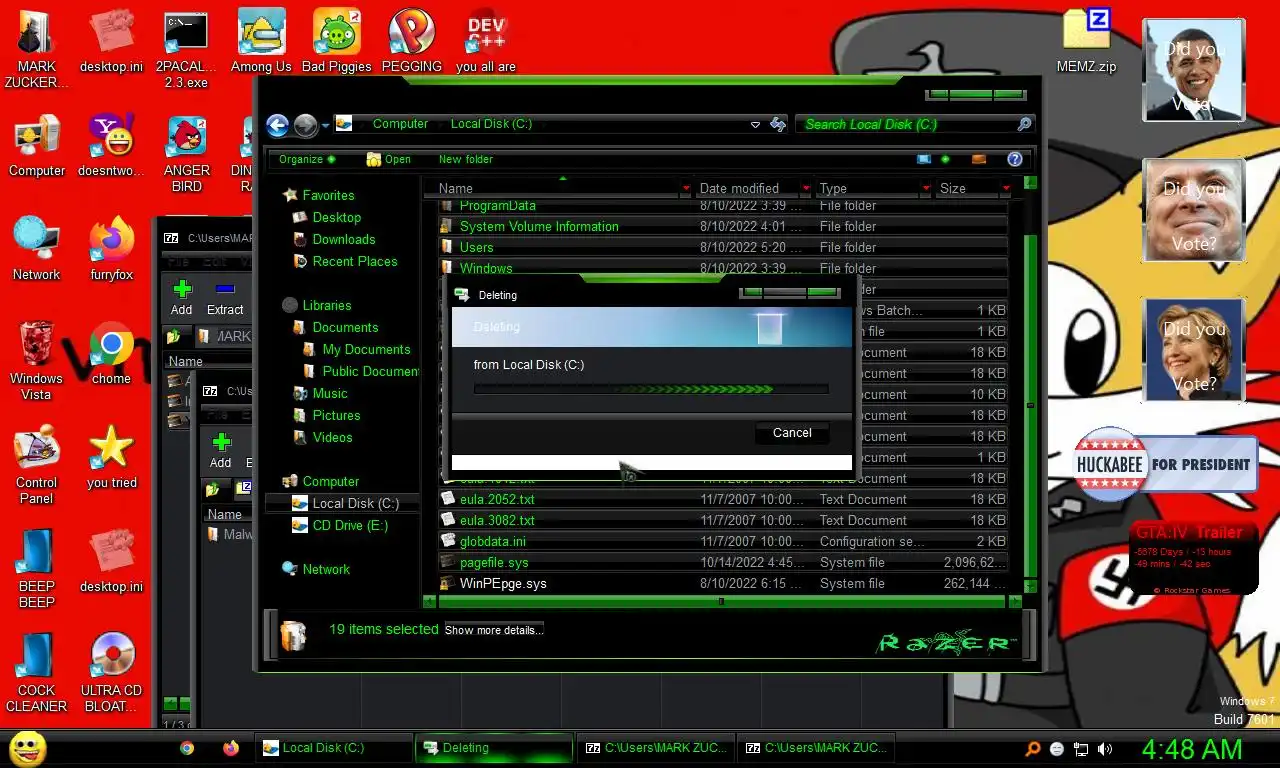
Task: Toggle the Explorer preview pane icon
Action: [979, 159]
